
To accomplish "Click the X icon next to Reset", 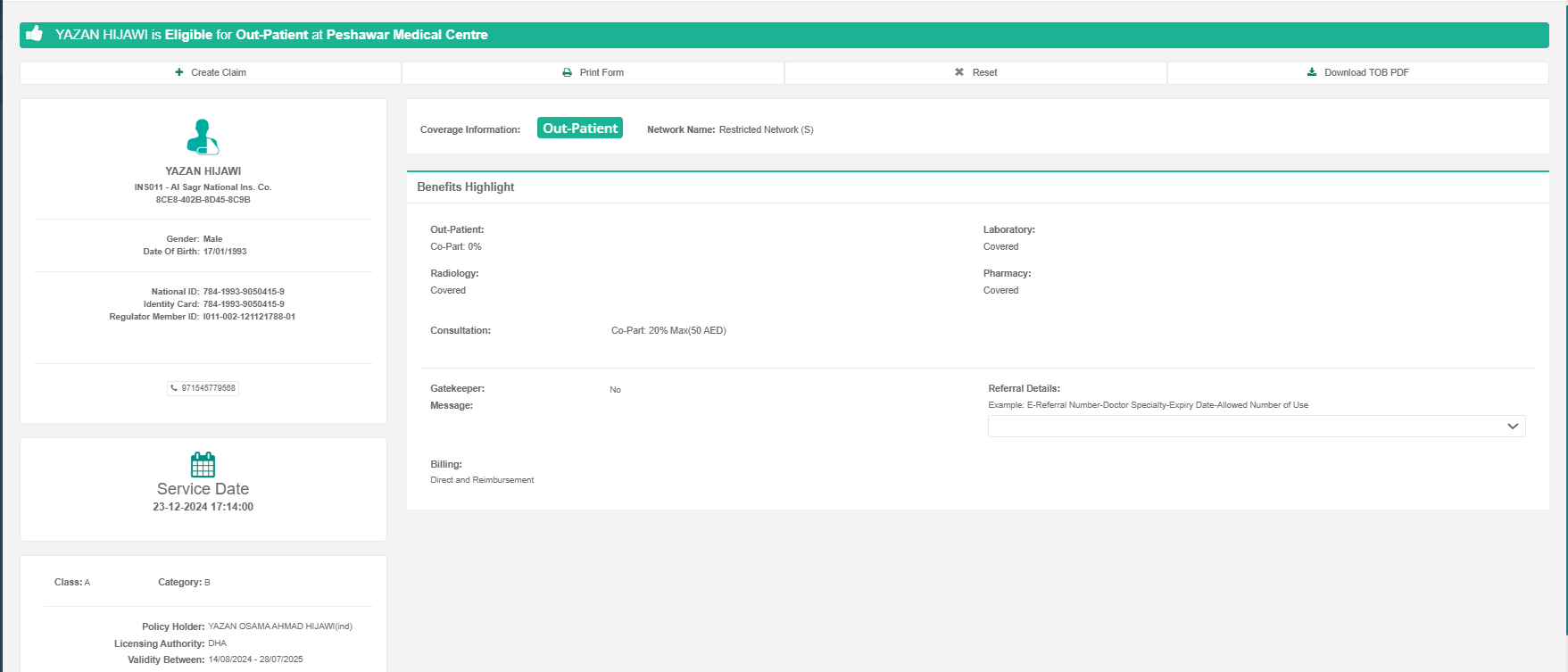I will [x=959, y=72].
